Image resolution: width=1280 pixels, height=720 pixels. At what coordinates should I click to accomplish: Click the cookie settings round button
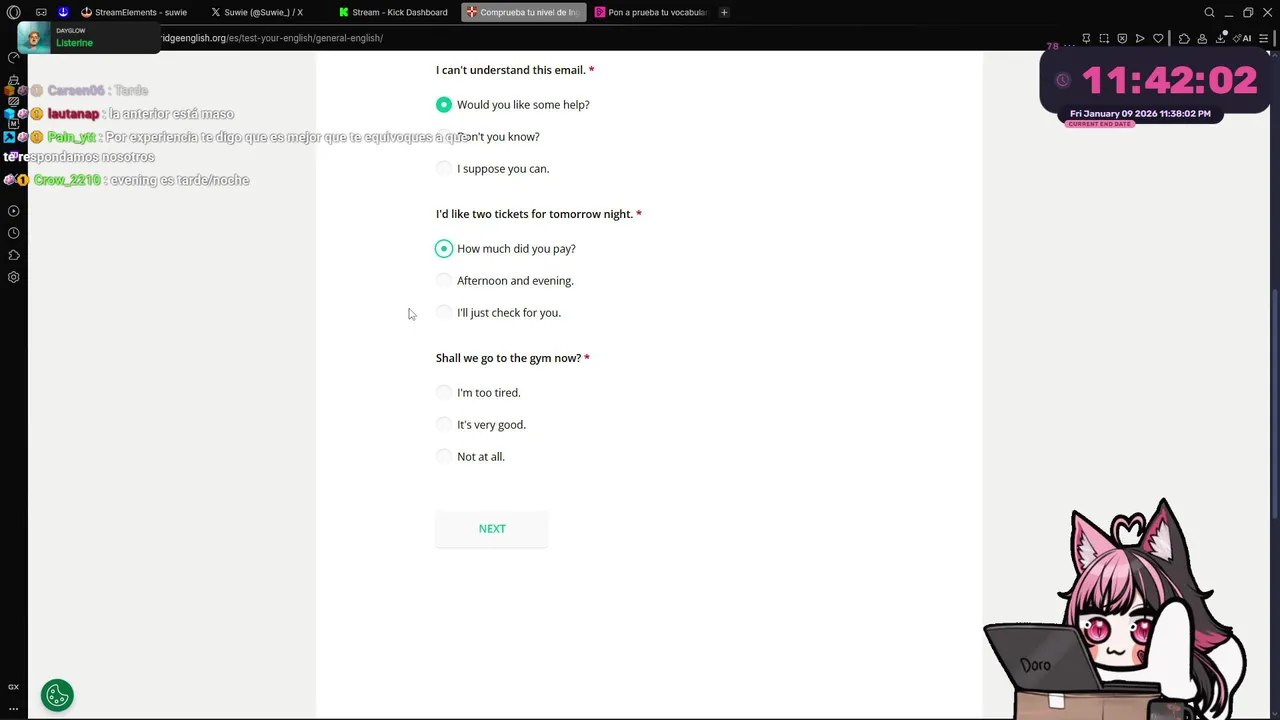[x=57, y=695]
